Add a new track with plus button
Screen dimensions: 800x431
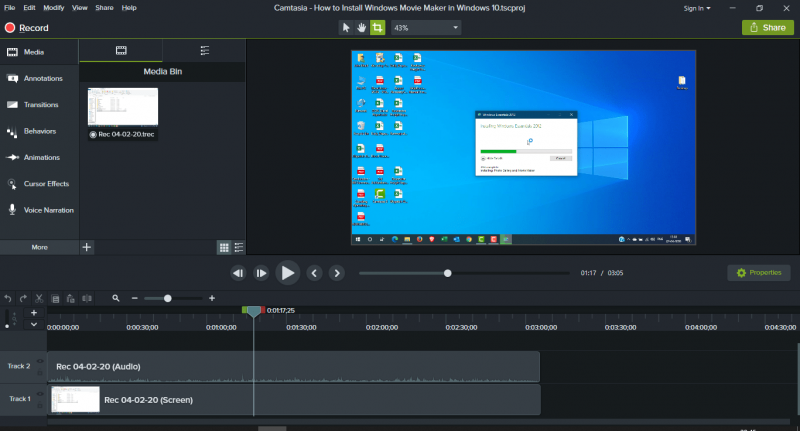click(34, 313)
